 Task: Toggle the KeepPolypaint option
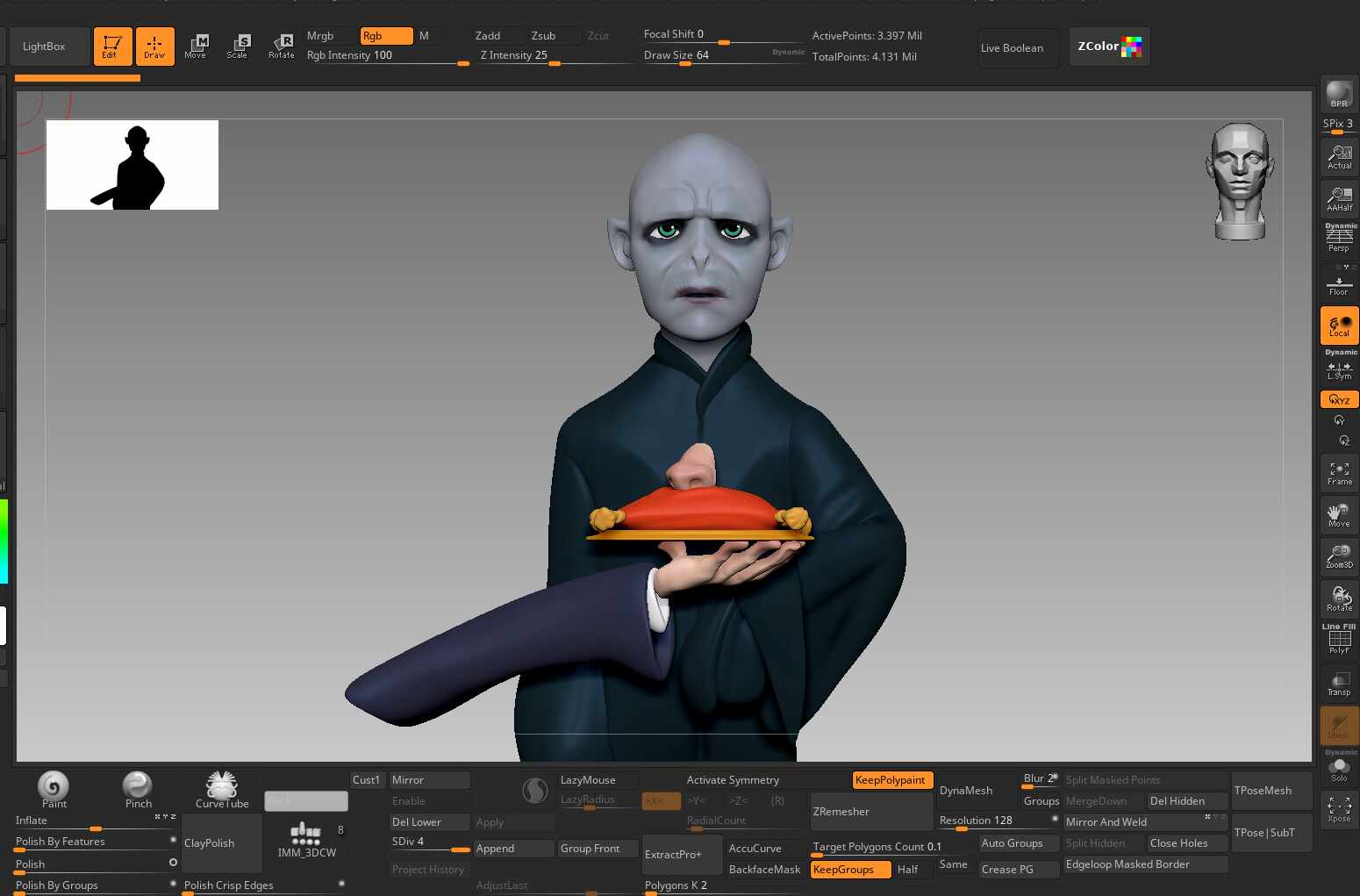(x=890, y=780)
